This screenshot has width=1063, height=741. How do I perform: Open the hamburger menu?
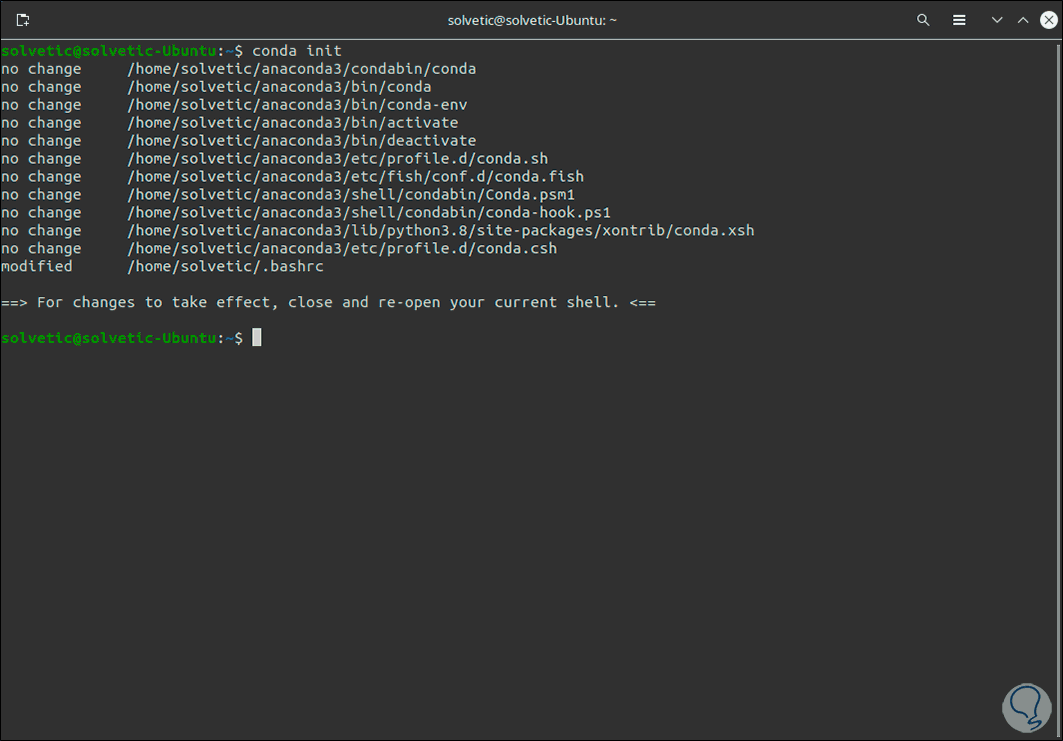pyautogui.click(x=959, y=20)
